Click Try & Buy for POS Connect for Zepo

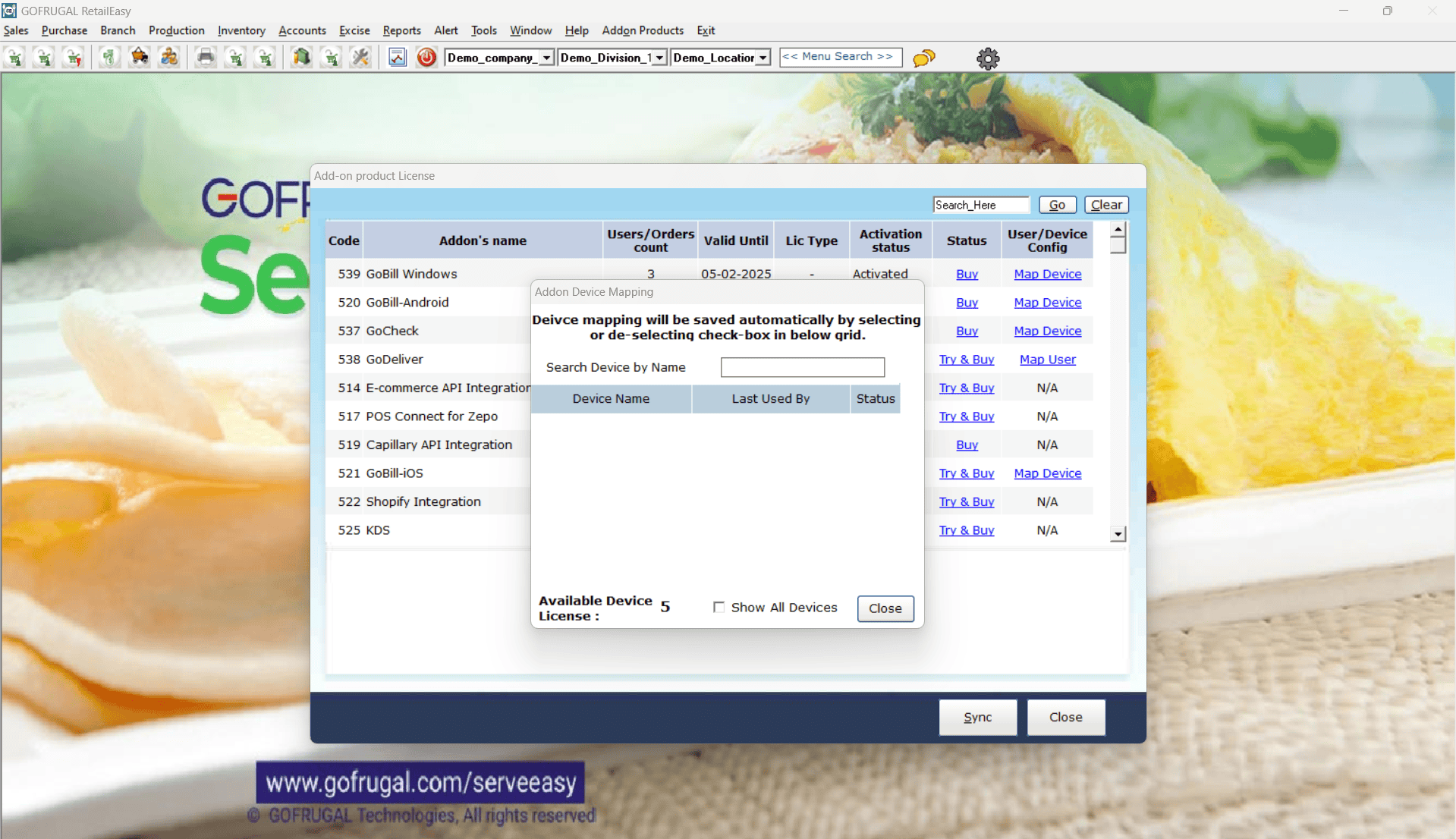967,416
